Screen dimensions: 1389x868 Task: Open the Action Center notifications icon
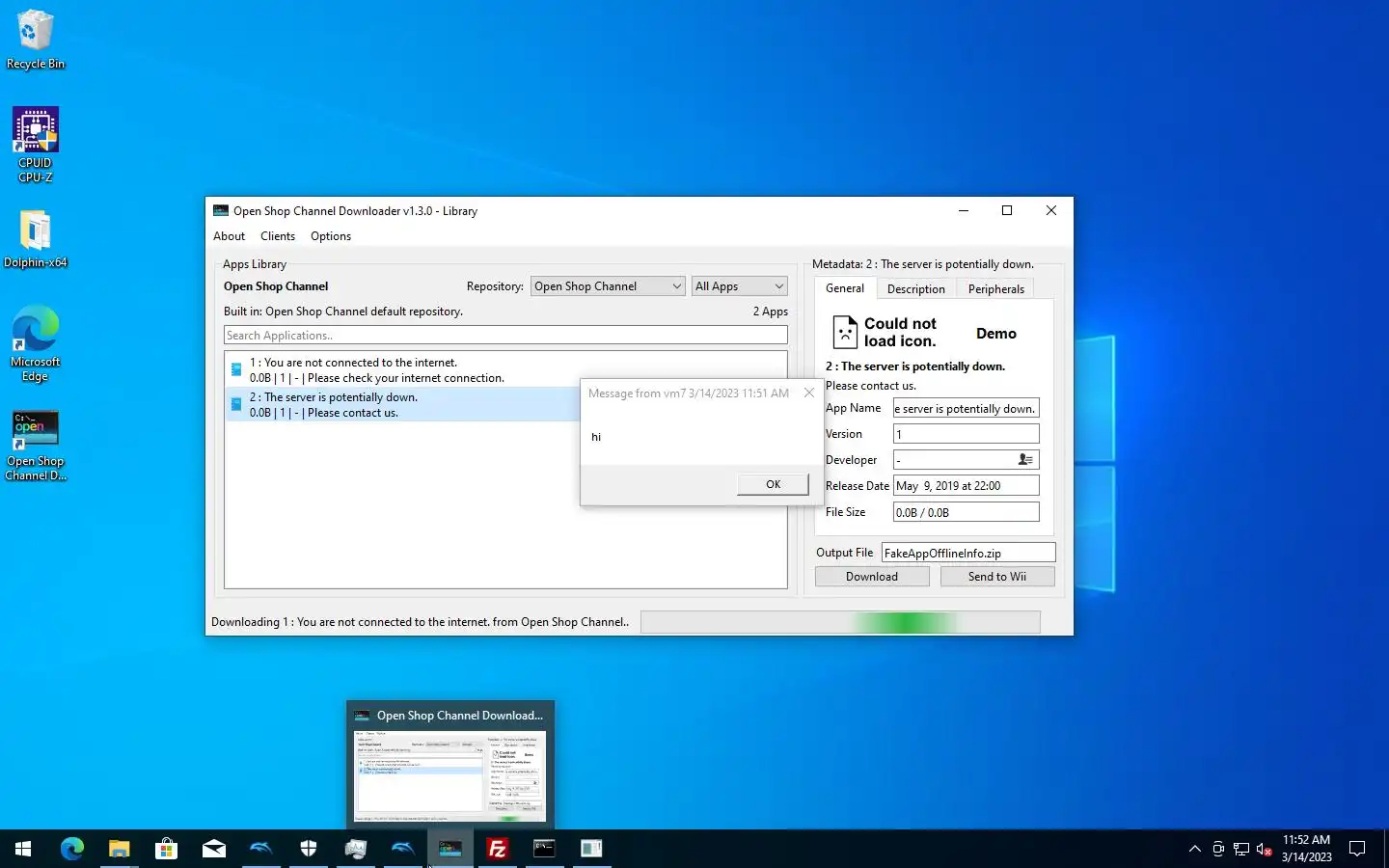click(1357, 849)
